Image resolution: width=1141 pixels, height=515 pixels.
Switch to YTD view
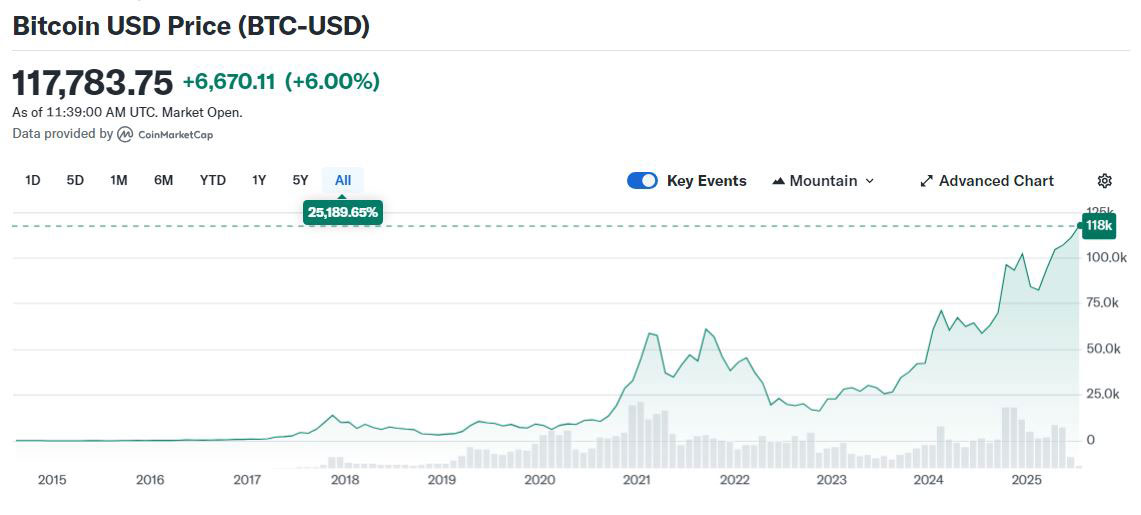pyautogui.click(x=212, y=180)
